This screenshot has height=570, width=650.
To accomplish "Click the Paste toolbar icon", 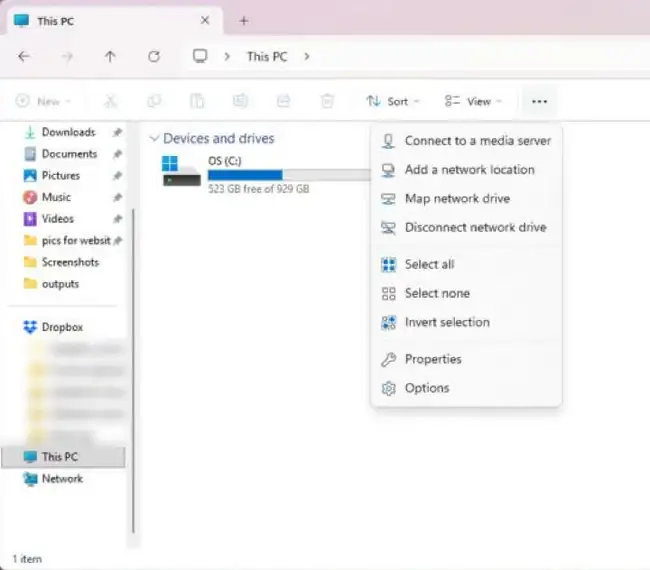I will coord(197,101).
